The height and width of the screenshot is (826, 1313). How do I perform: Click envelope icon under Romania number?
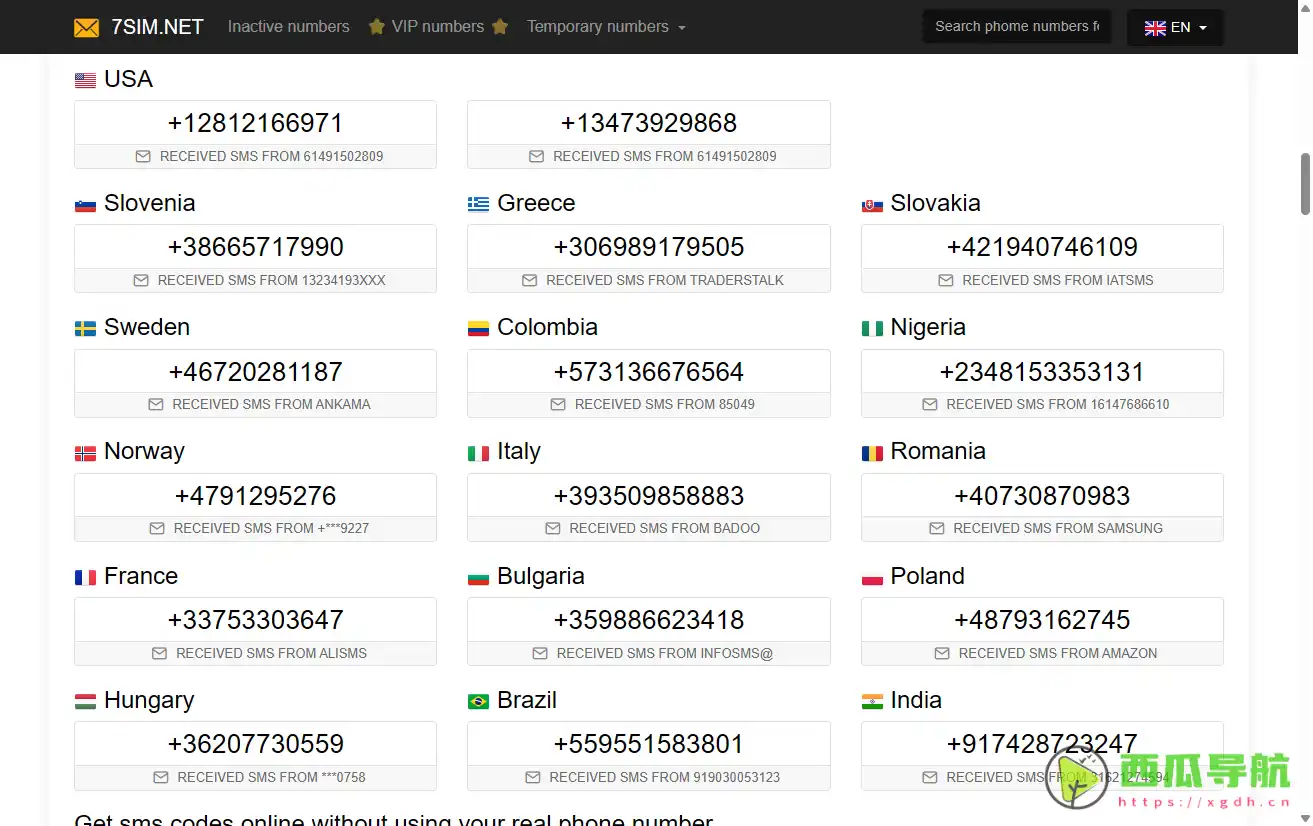[937, 528]
